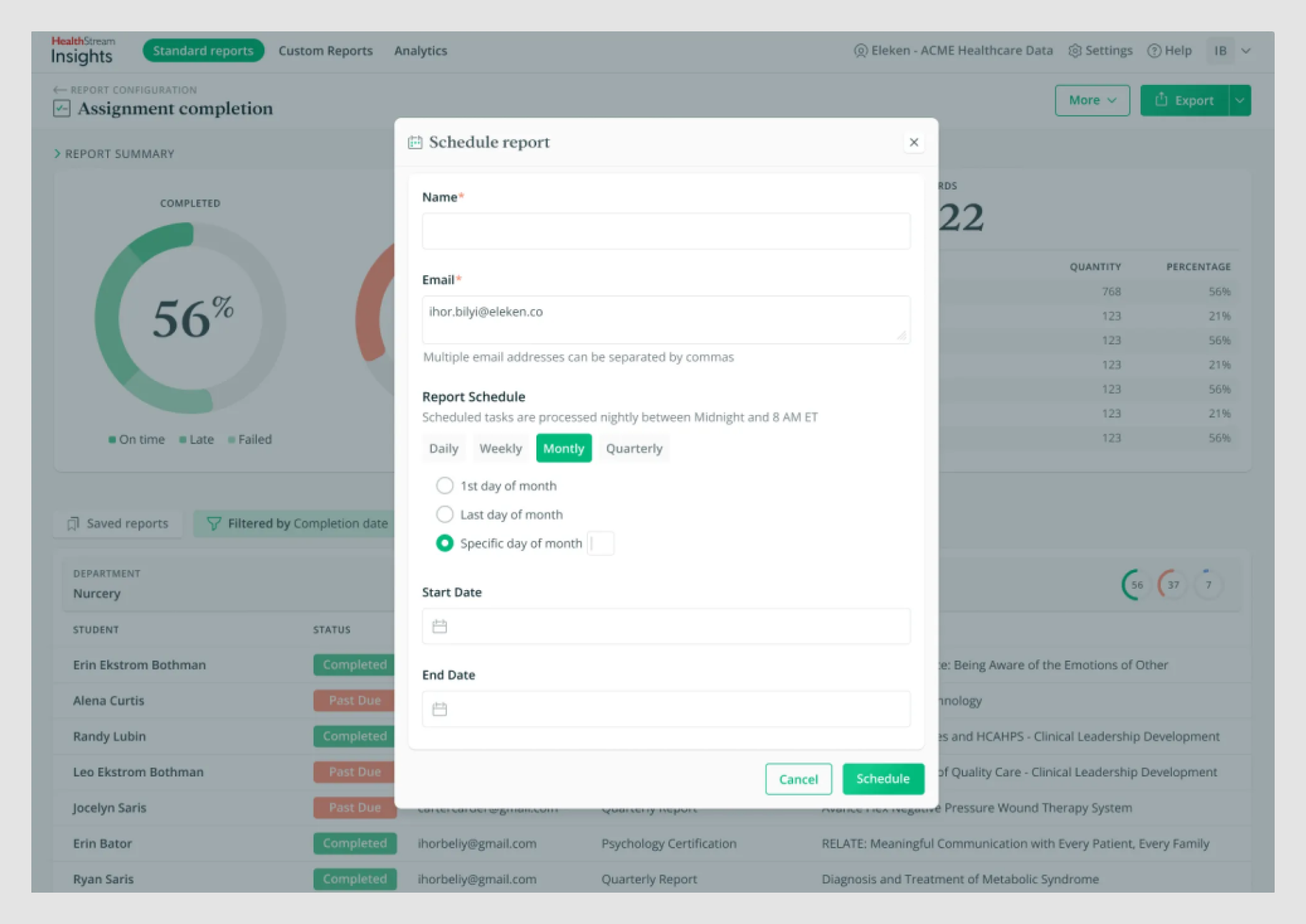Viewport: 1306px width, 924px height.
Task: Click the On time legend swatch
Action: click(x=112, y=440)
